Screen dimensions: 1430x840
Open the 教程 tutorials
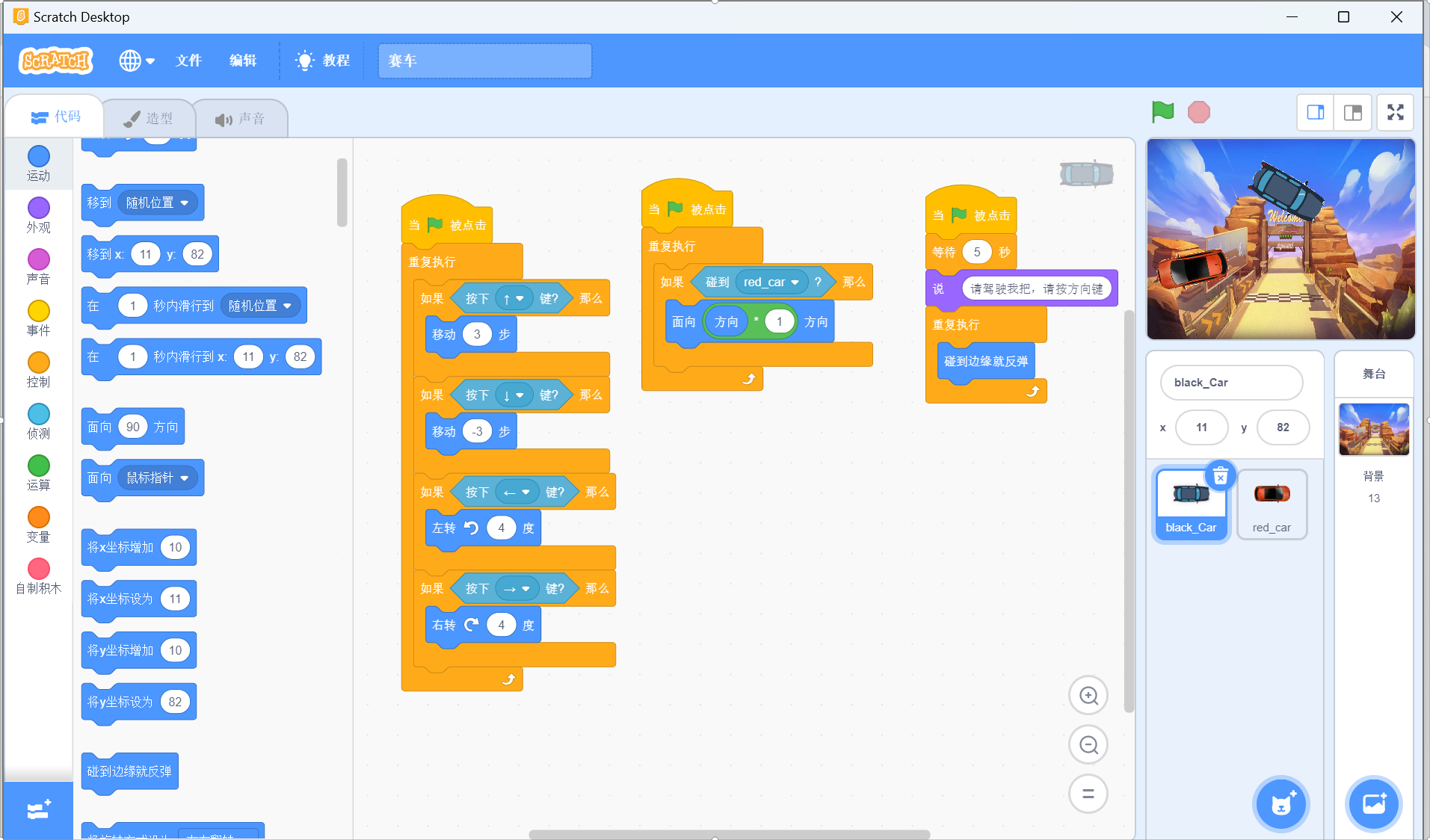[323, 61]
